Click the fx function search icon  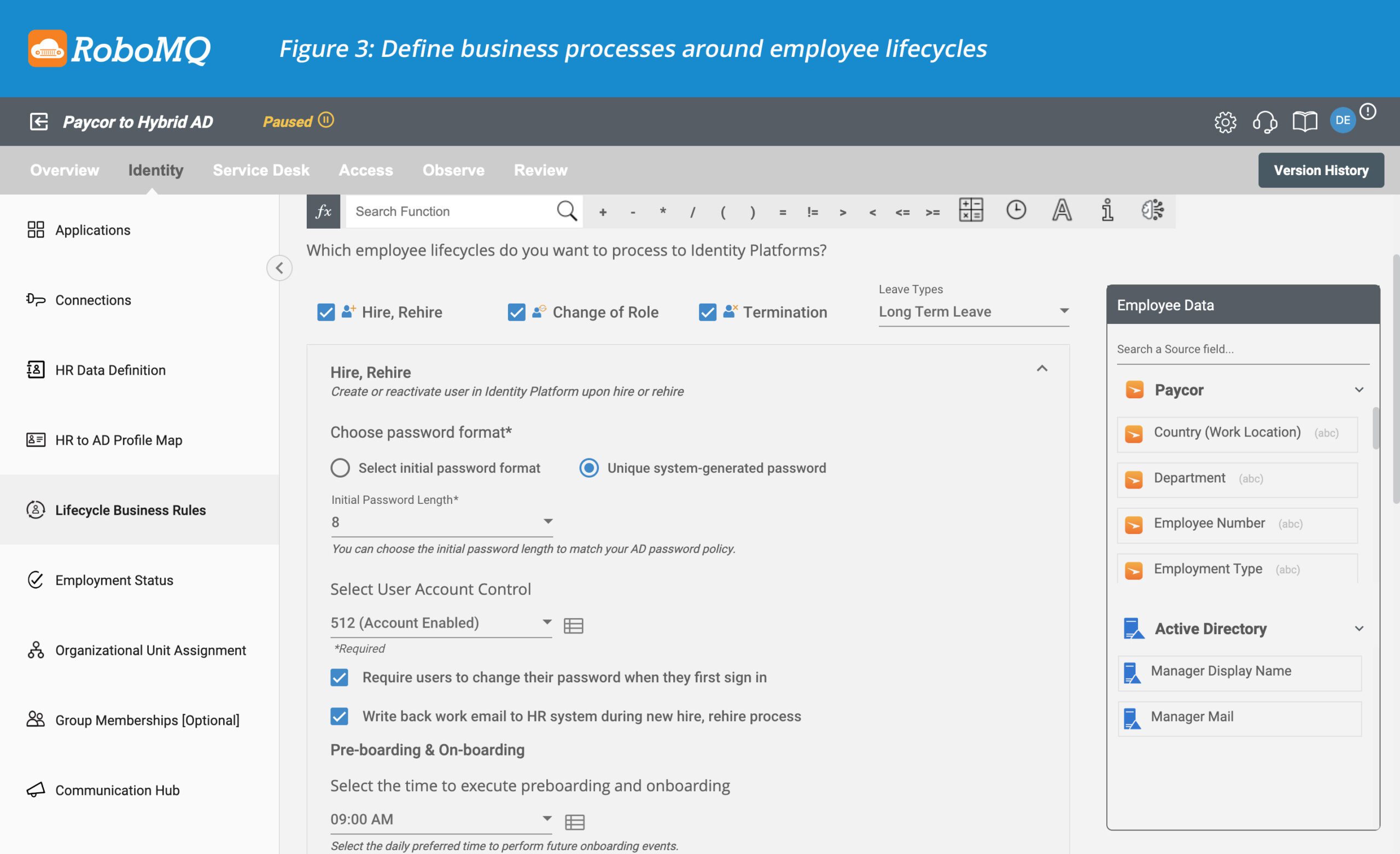pyautogui.click(x=323, y=211)
